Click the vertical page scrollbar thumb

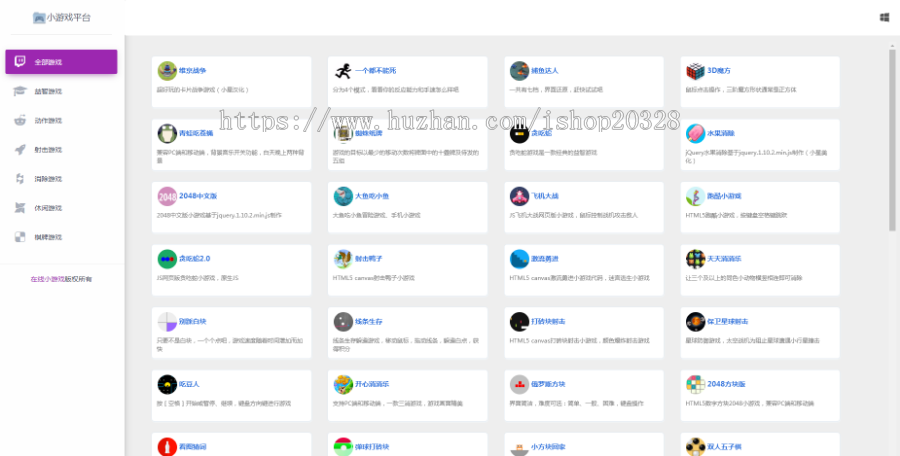(x=893, y=138)
